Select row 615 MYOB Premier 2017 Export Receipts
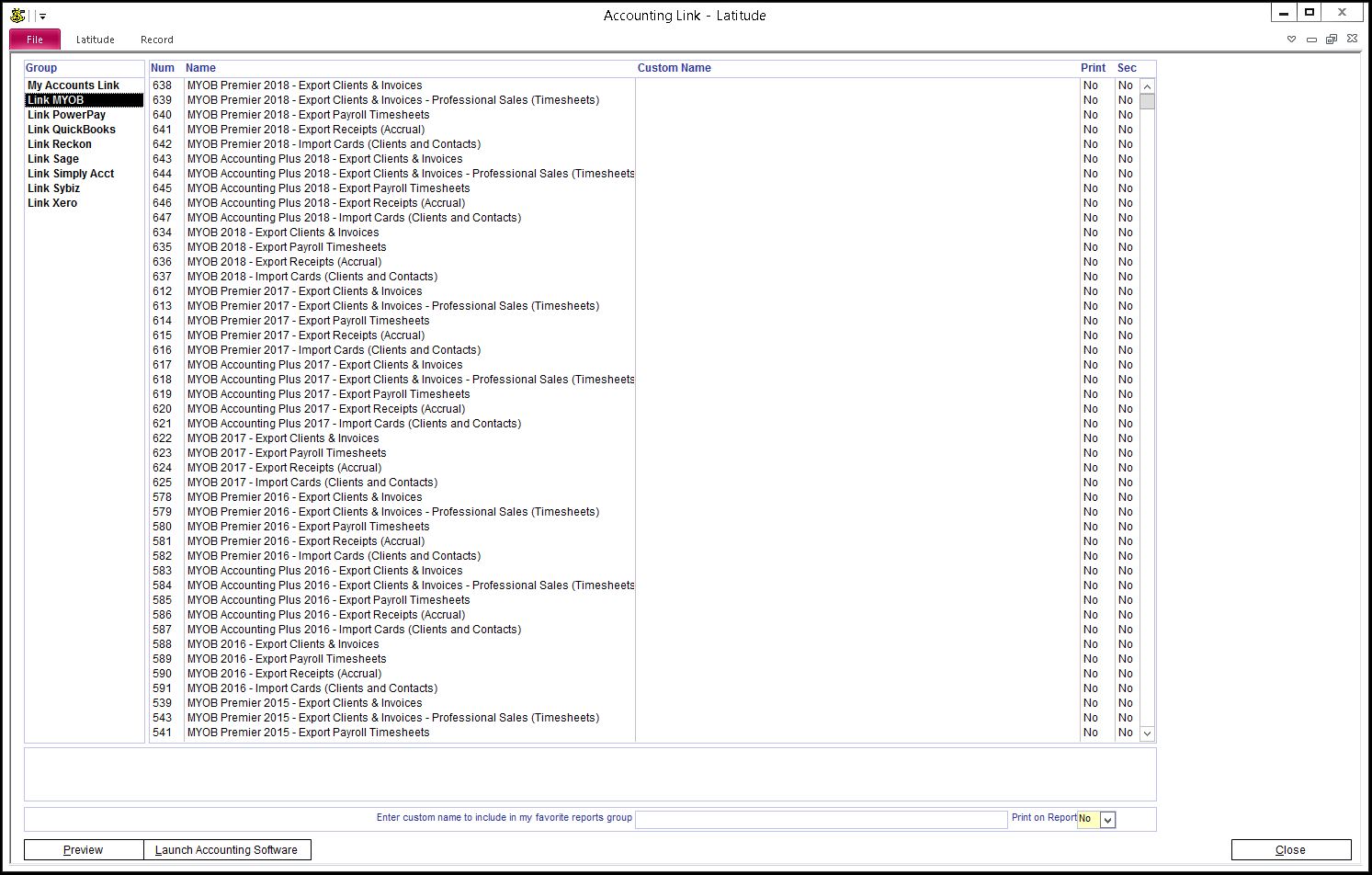This screenshot has height=875, width=1372. click(643, 335)
